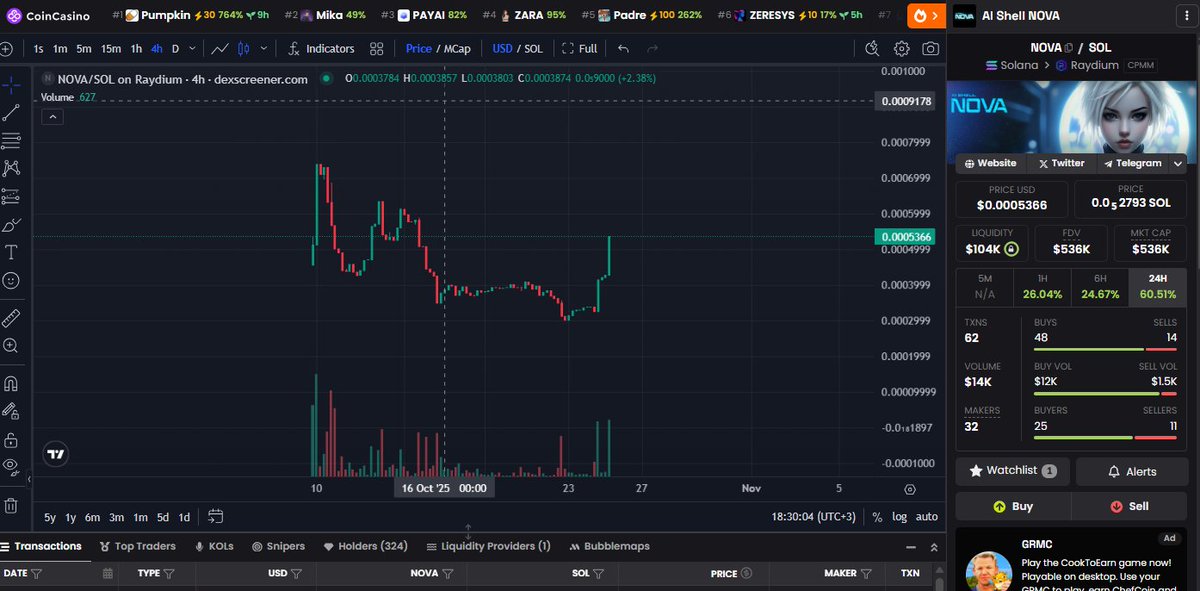Lock all drawing tools

pos(11,439)
